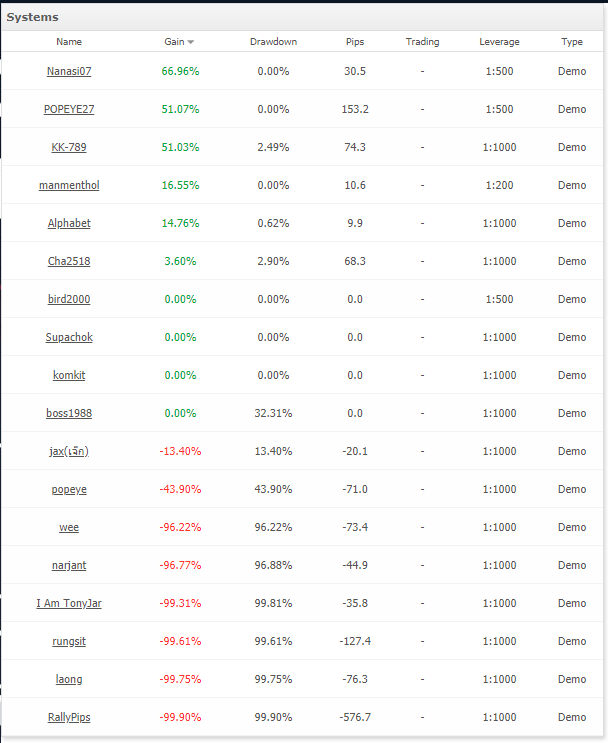Click the I Am TonyJar link
This screenshot has height=743, width=608.
[x=69, y=603]
